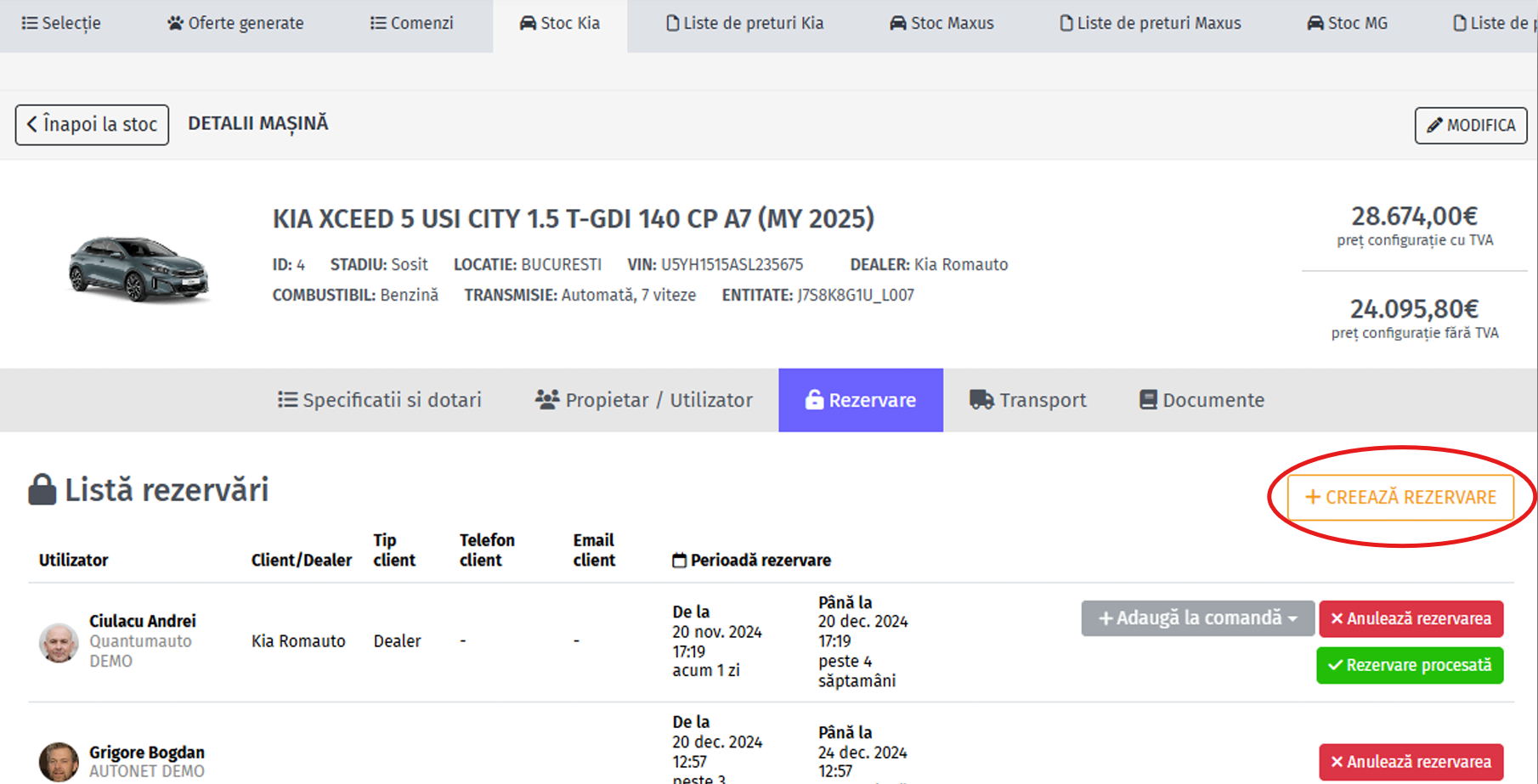Image resolution: width=1538 pixels, height=784 pixels.
Task: Click the pencil icon in MODIFICA
Action: (x=1434, y=126)
